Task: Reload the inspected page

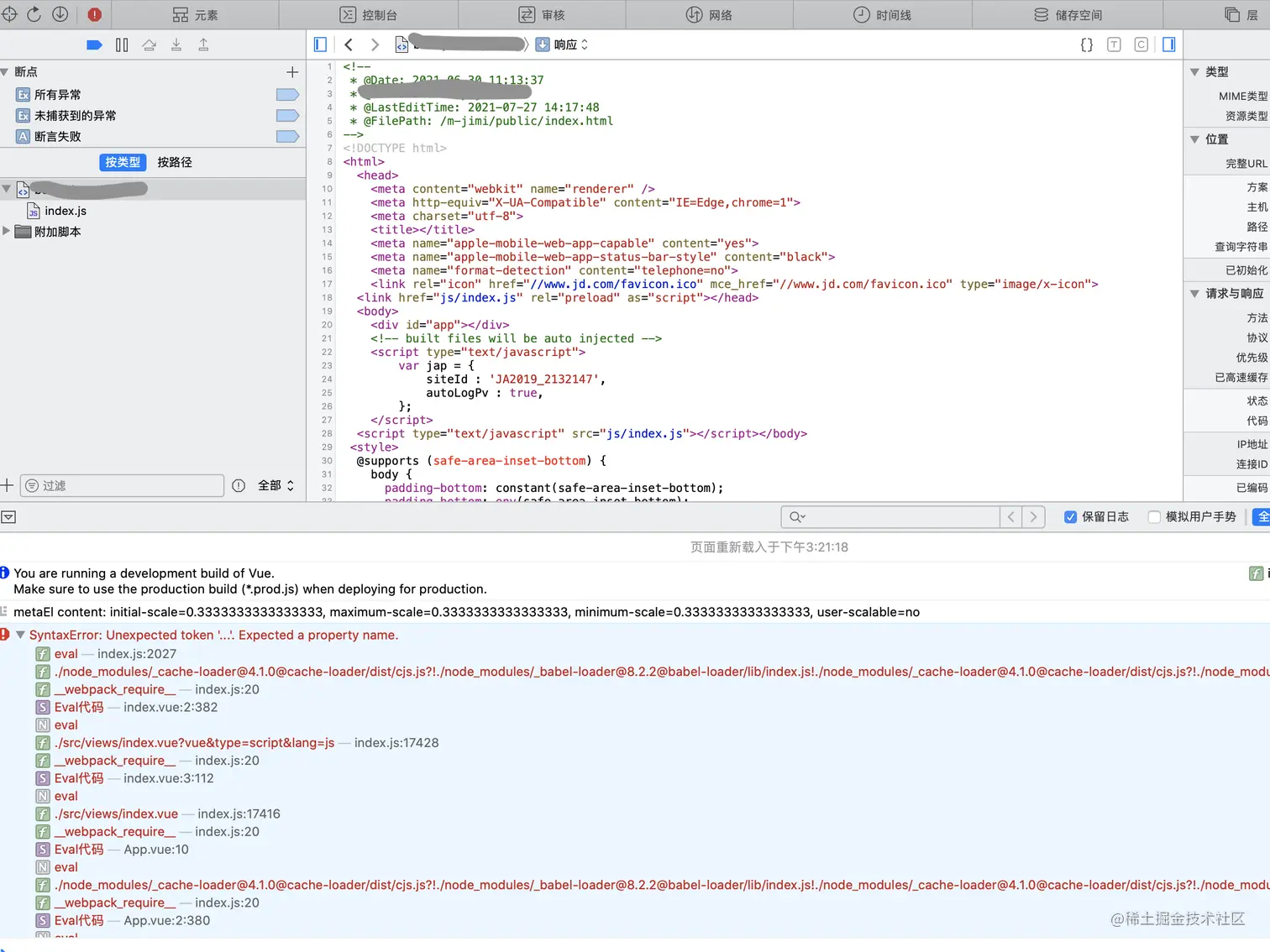Action: [34, 14]
